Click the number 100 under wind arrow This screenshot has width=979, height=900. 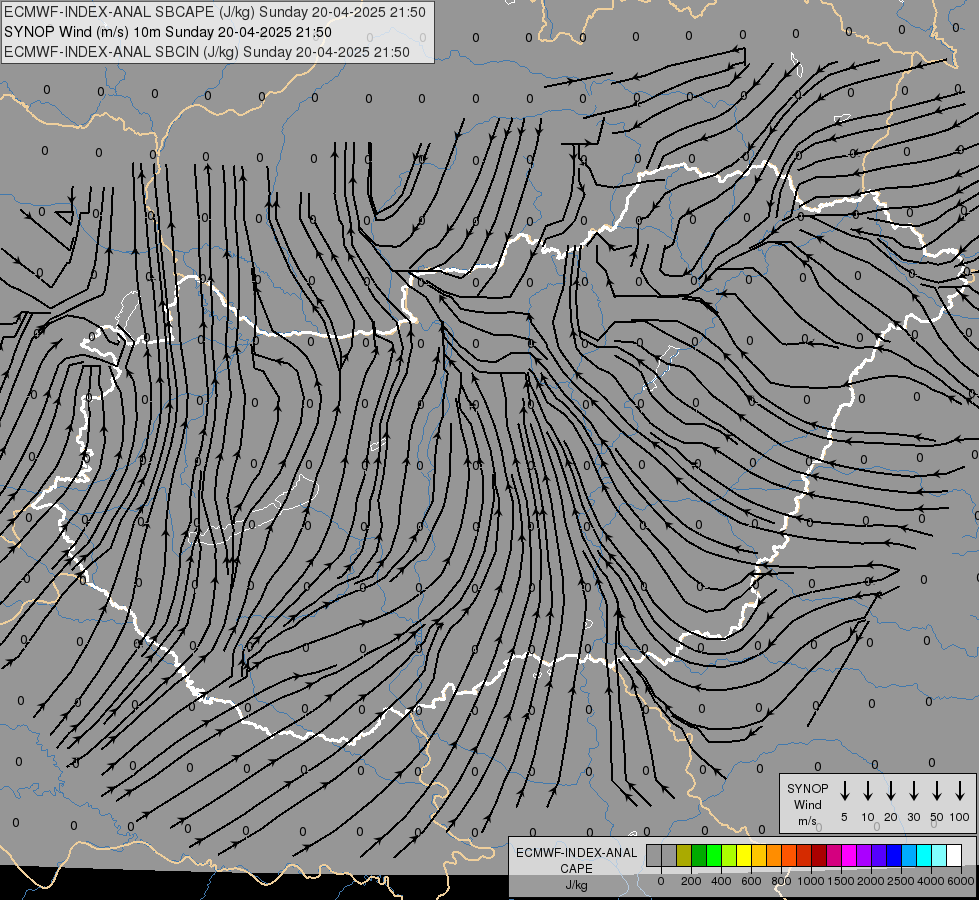[x=960, y=817]
